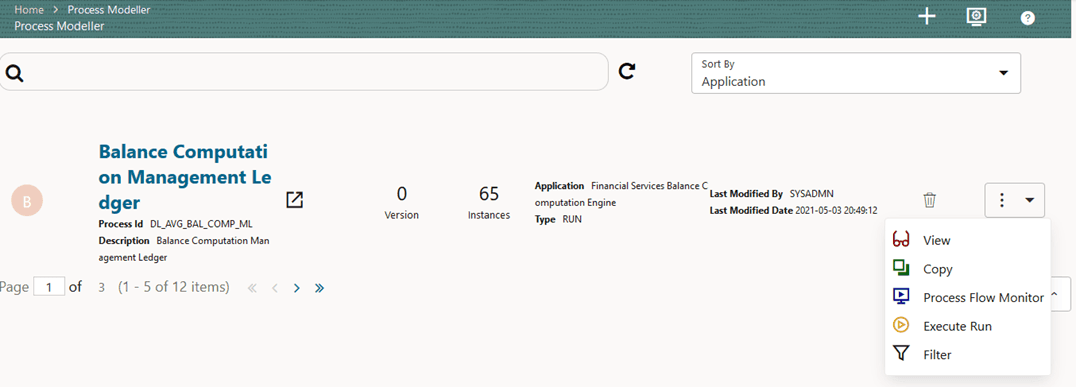The width and height of the screenshot is (1076, 387).
Task: Go to Home breadcrumb link
Action: (x=28, y=10)
